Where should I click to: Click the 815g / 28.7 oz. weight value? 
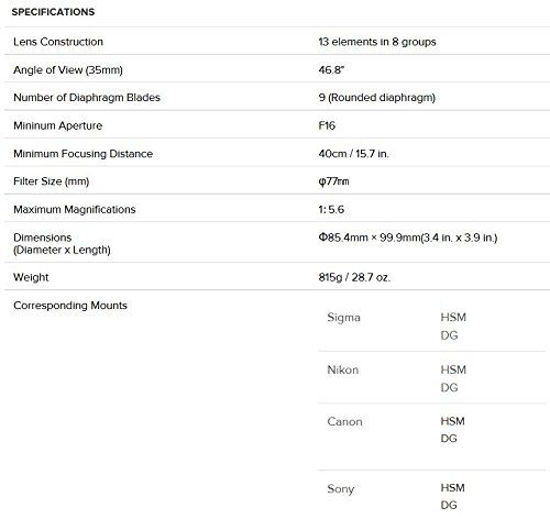tap(354, 277)
